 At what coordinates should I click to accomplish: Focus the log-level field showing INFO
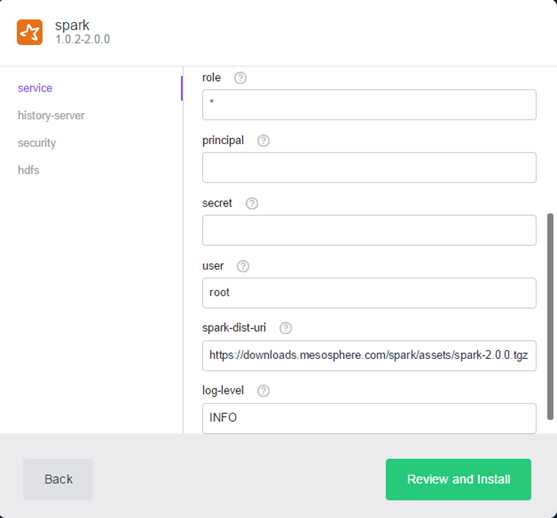[x=369, y=418]
